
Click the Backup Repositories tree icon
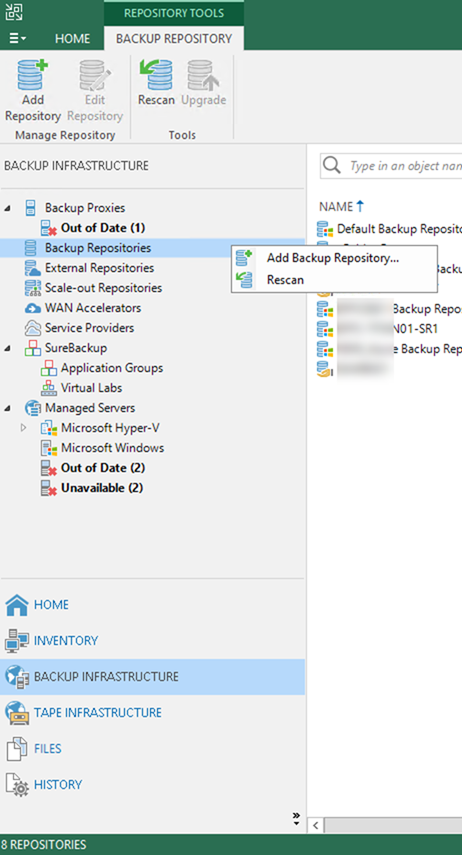point(32,248)
